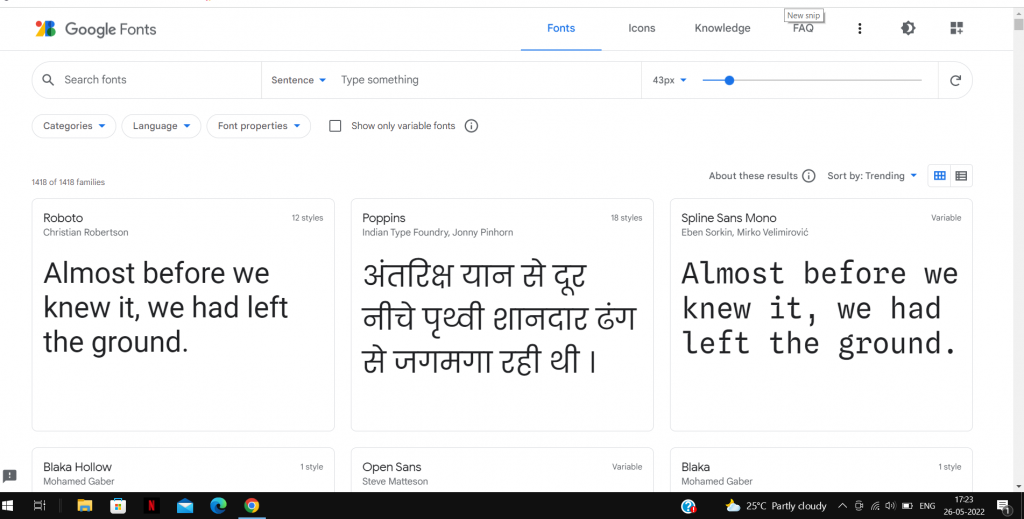Click the Google Fonts logo
The image size is (1024, 519).
95,29
